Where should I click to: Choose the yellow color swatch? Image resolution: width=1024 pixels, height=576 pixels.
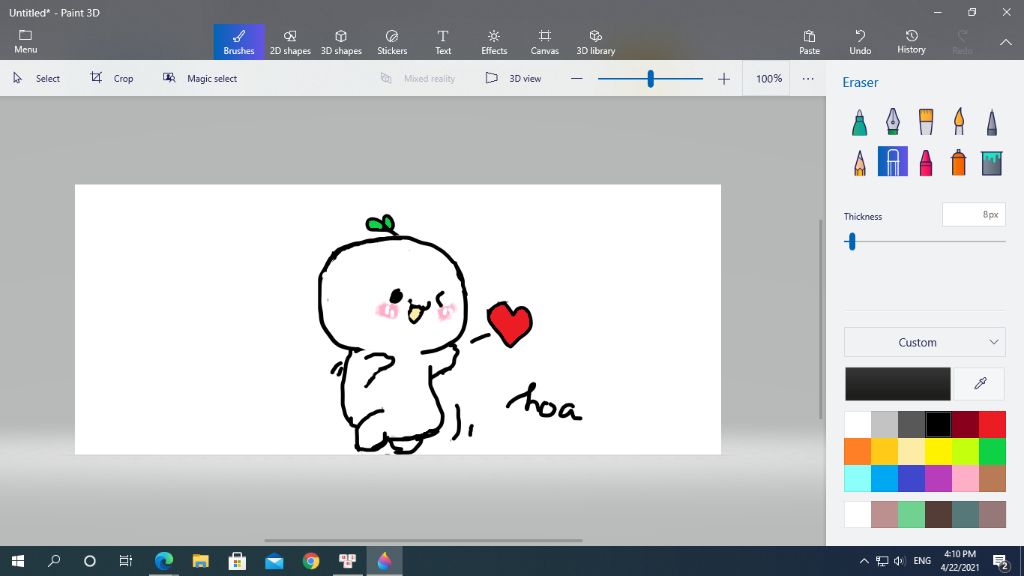pos(938,451)
